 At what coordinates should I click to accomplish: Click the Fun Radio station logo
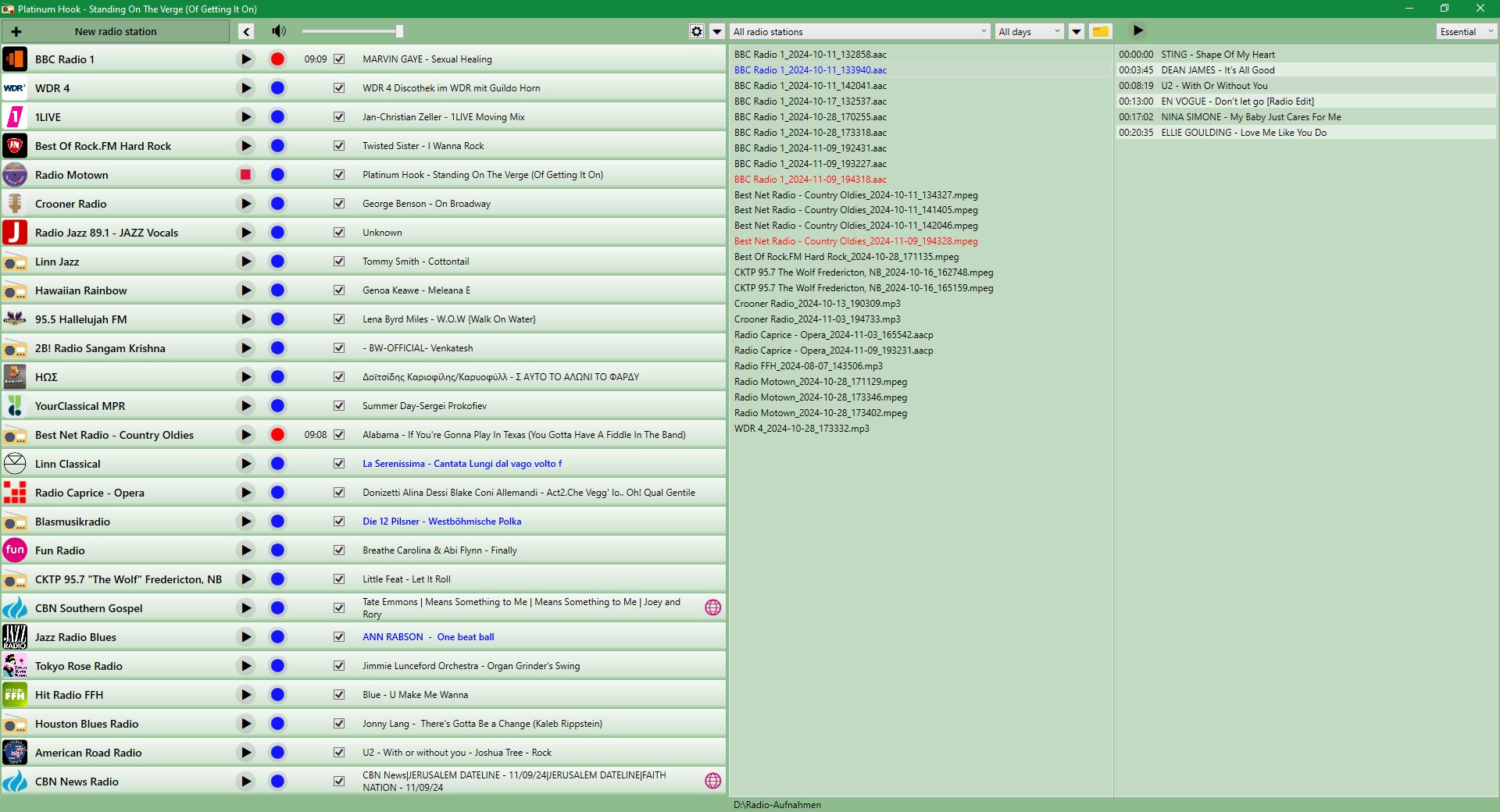[x=15, y=550]
